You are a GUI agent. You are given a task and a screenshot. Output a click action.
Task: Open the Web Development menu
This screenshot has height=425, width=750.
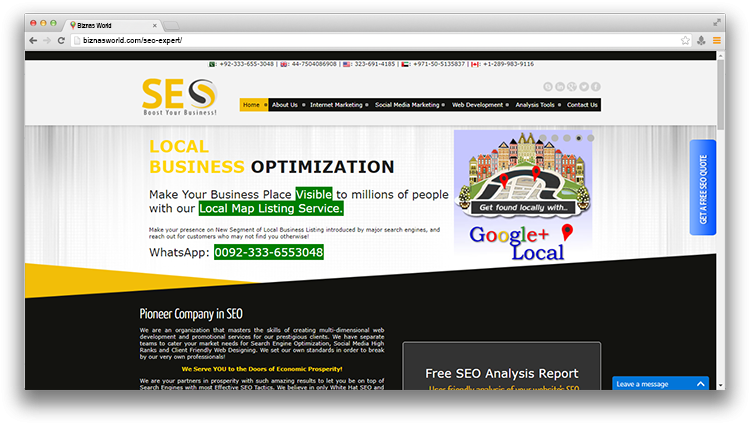478,105
